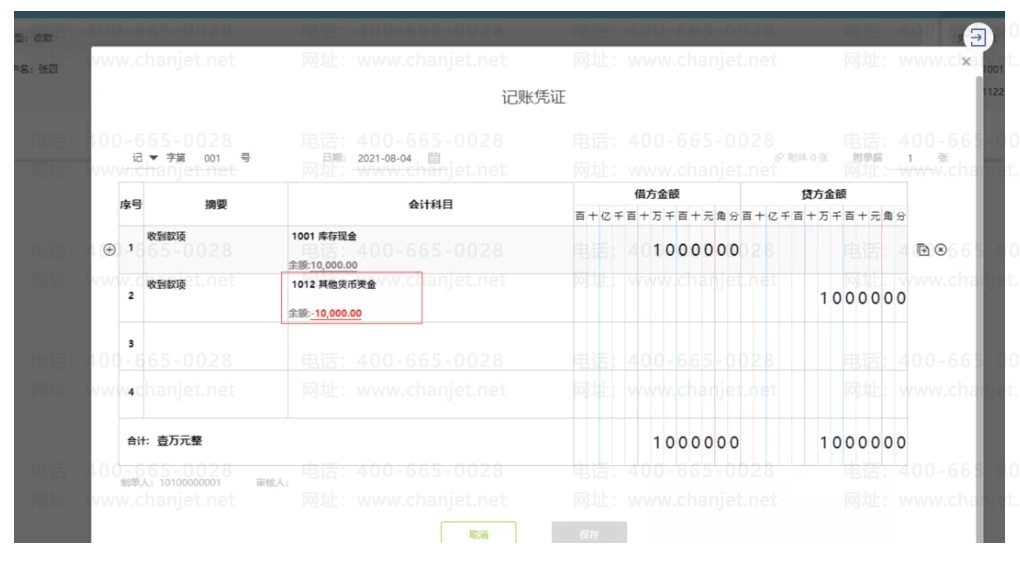Click the total credit amount 1000000
1020x566 pixels.
pyautogui.click(x=863, y=442)
